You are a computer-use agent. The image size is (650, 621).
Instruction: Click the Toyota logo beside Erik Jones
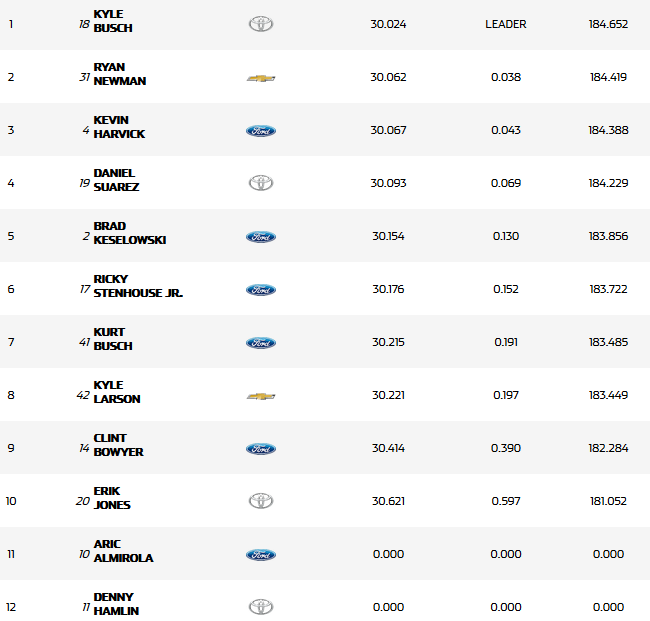[x=260, y=501]
